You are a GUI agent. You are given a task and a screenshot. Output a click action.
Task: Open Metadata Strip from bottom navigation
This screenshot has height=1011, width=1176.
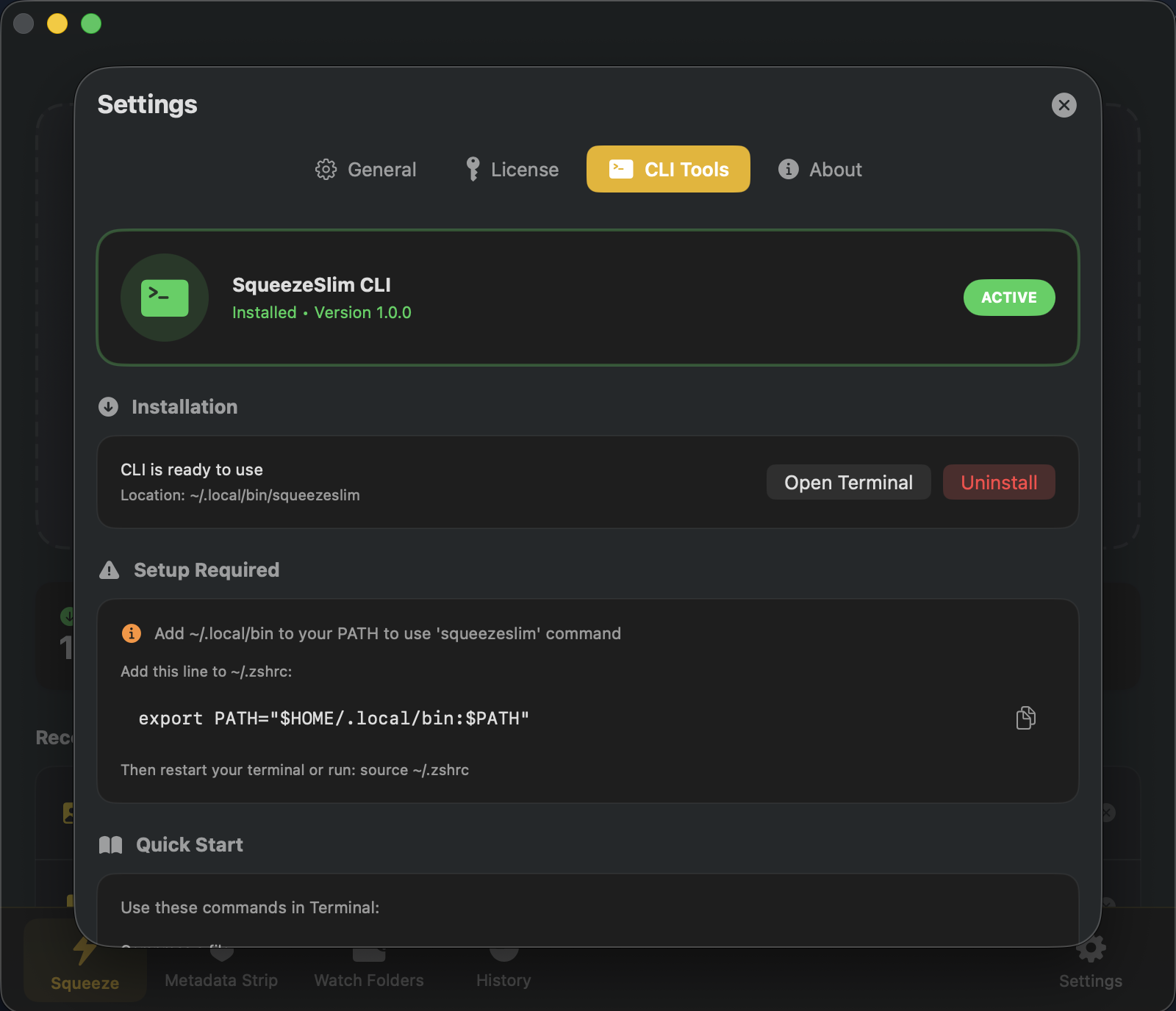click(221, 963)
